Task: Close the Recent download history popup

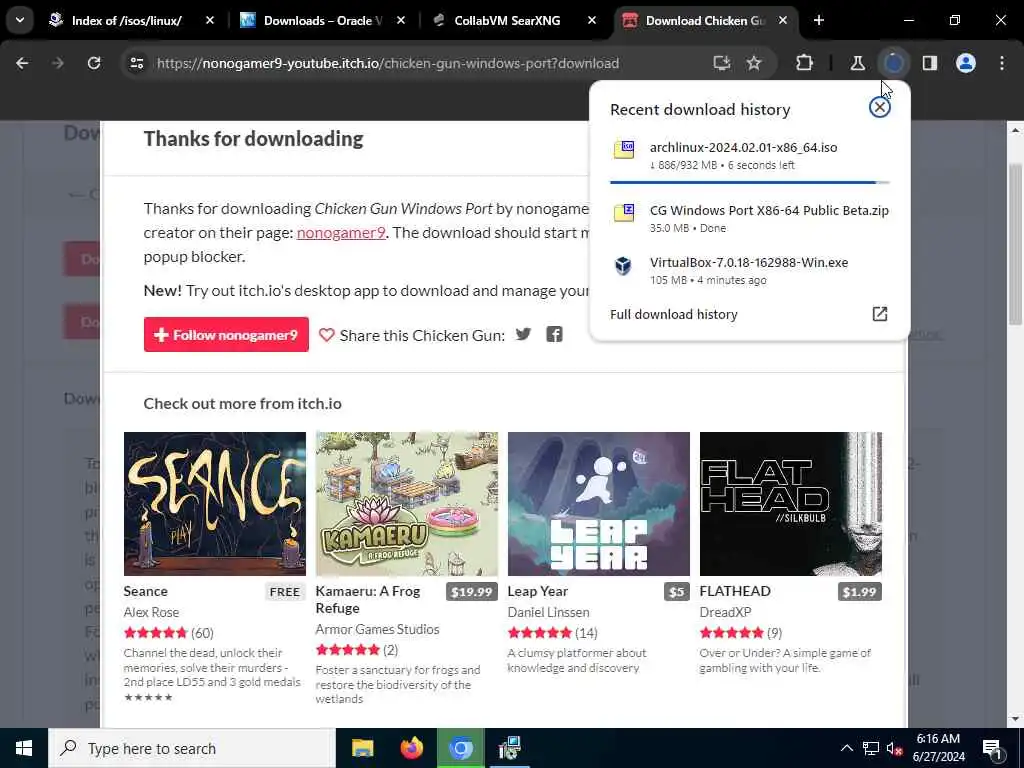Action: (x=880, y=107)
